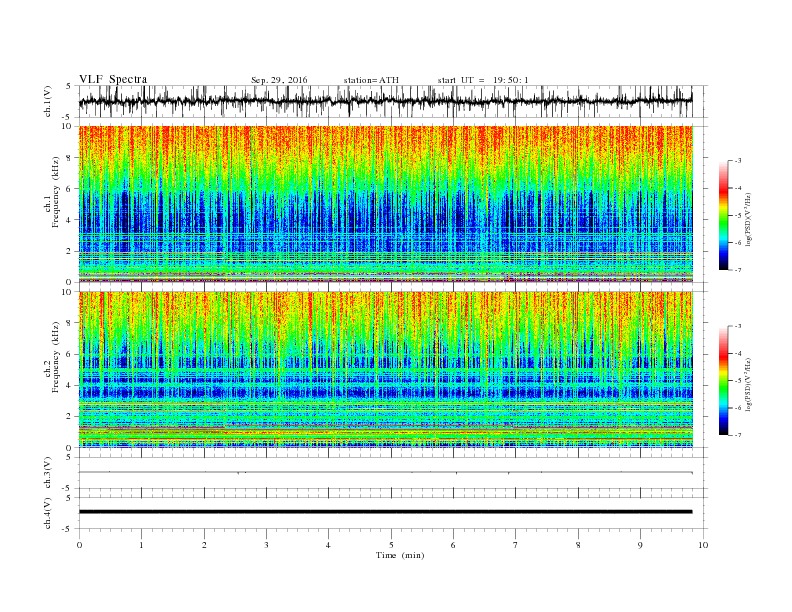The height and width of the screenshot is (612, 792).
Task: Select the "start UT = 19:50:1" header text
Action: pos(483,80)
